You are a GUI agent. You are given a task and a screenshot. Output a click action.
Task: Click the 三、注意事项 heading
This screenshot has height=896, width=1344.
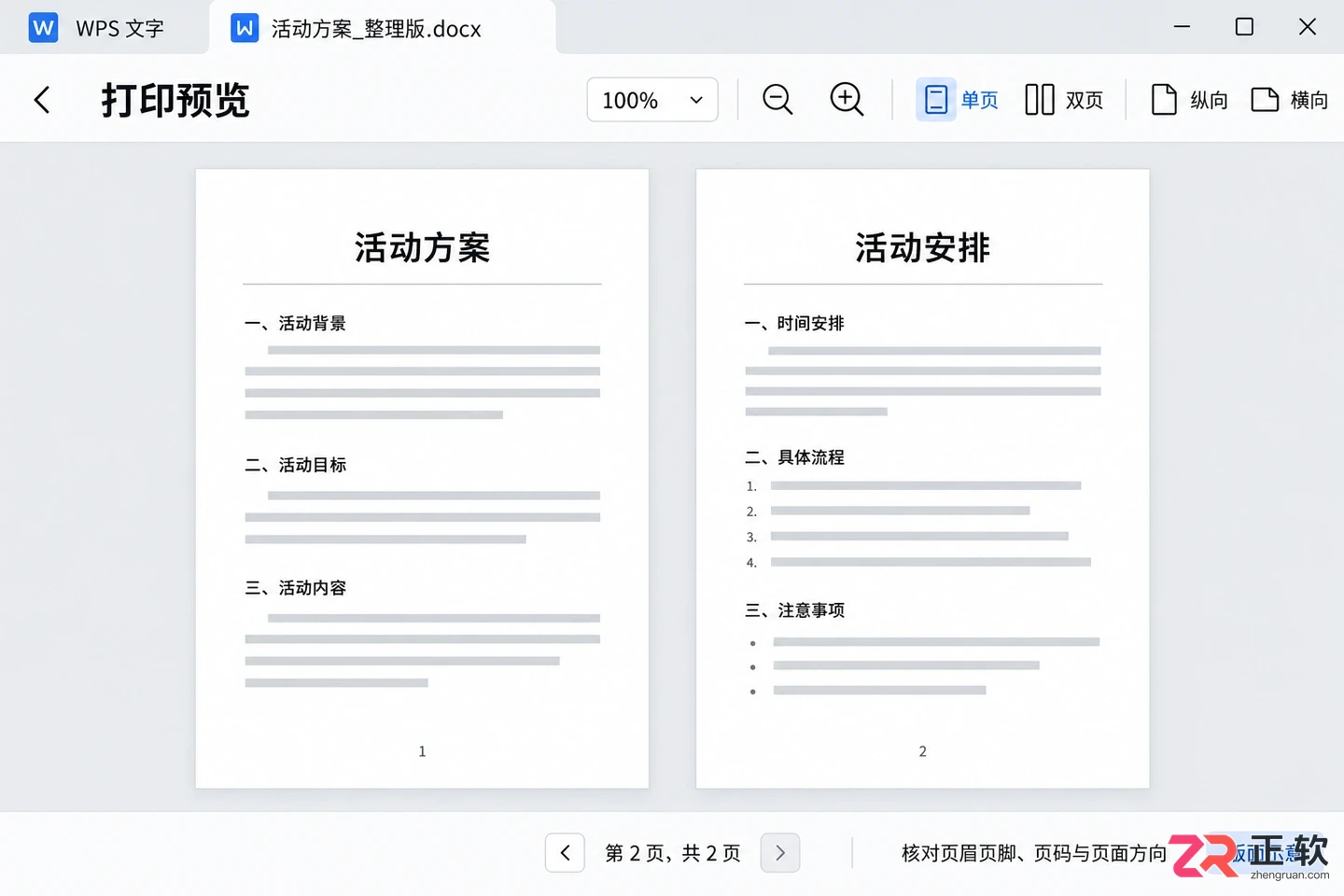794,610
